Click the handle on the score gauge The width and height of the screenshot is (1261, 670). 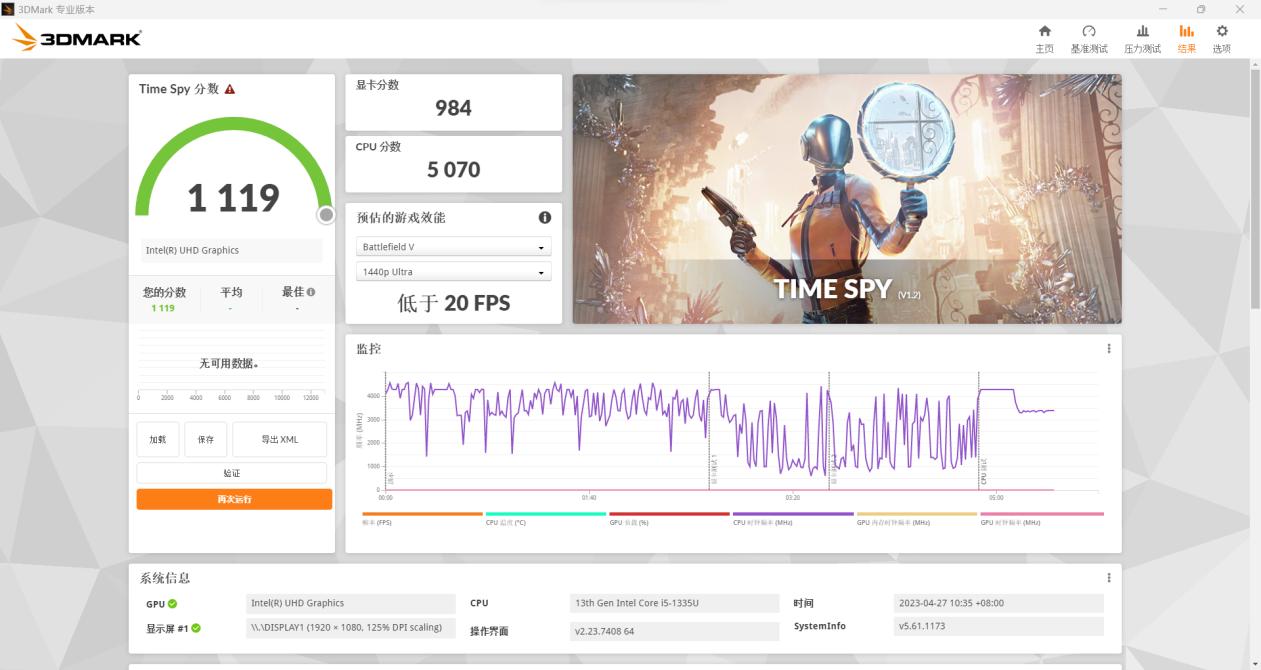click(326, 214)
